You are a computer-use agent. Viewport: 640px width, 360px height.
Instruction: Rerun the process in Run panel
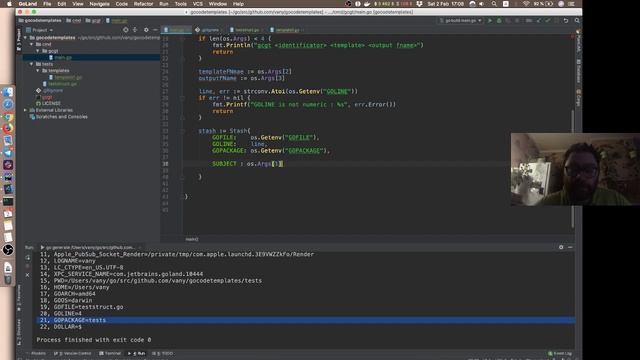[x=27, y=257]
